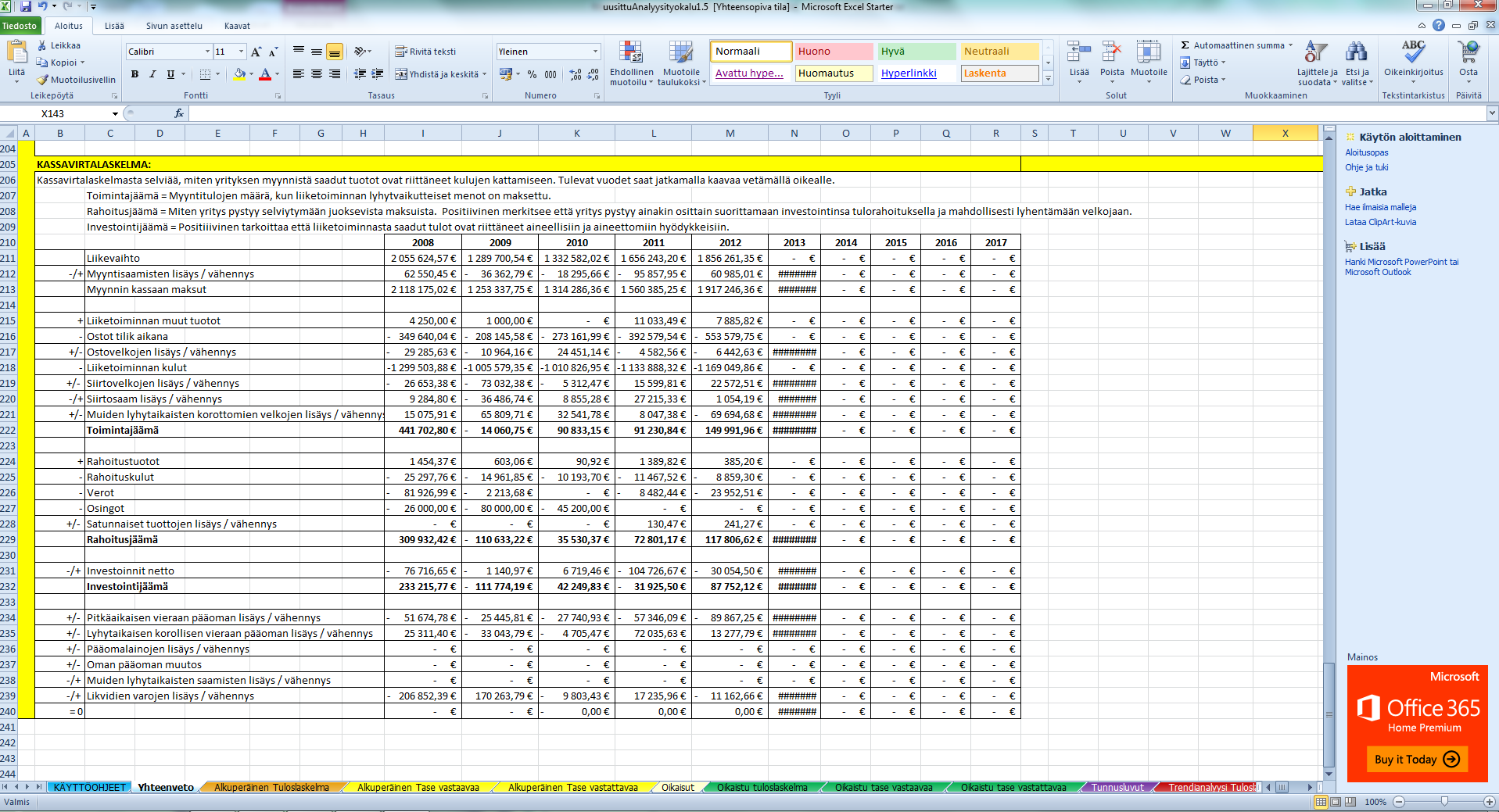Click the font color A swatch

pyautogui.click(x=265, y=74)
